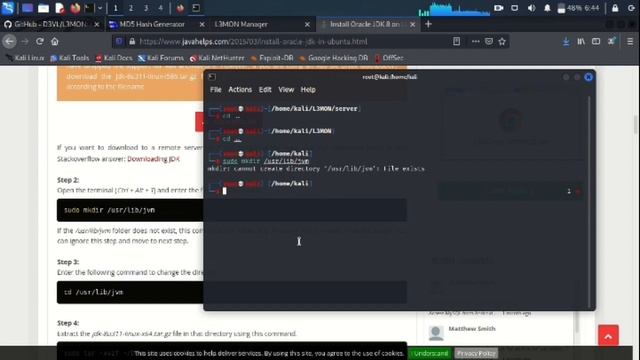Click the Downloading JDK link
This screenshot has height=360, width=640.
[153, 159]
